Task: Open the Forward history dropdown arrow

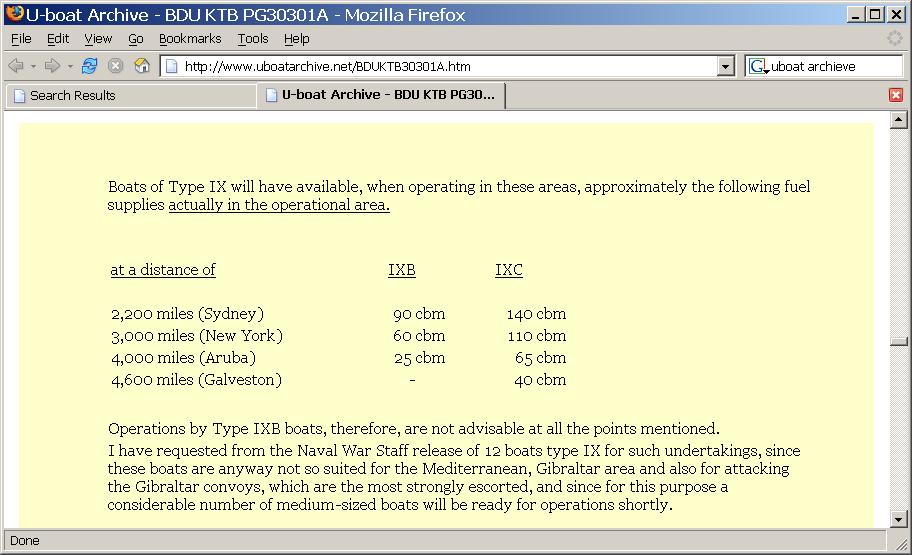Action: [70, 66]
